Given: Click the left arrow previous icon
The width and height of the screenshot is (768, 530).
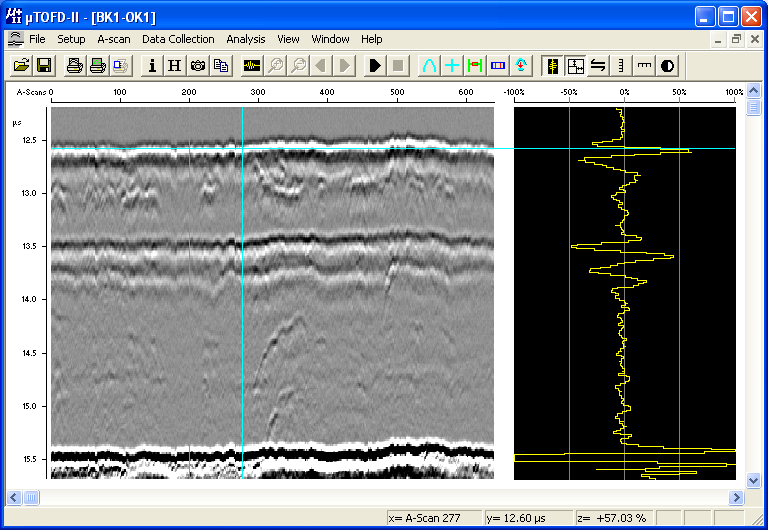Looking at the screenshot, I should pos(321,66).
